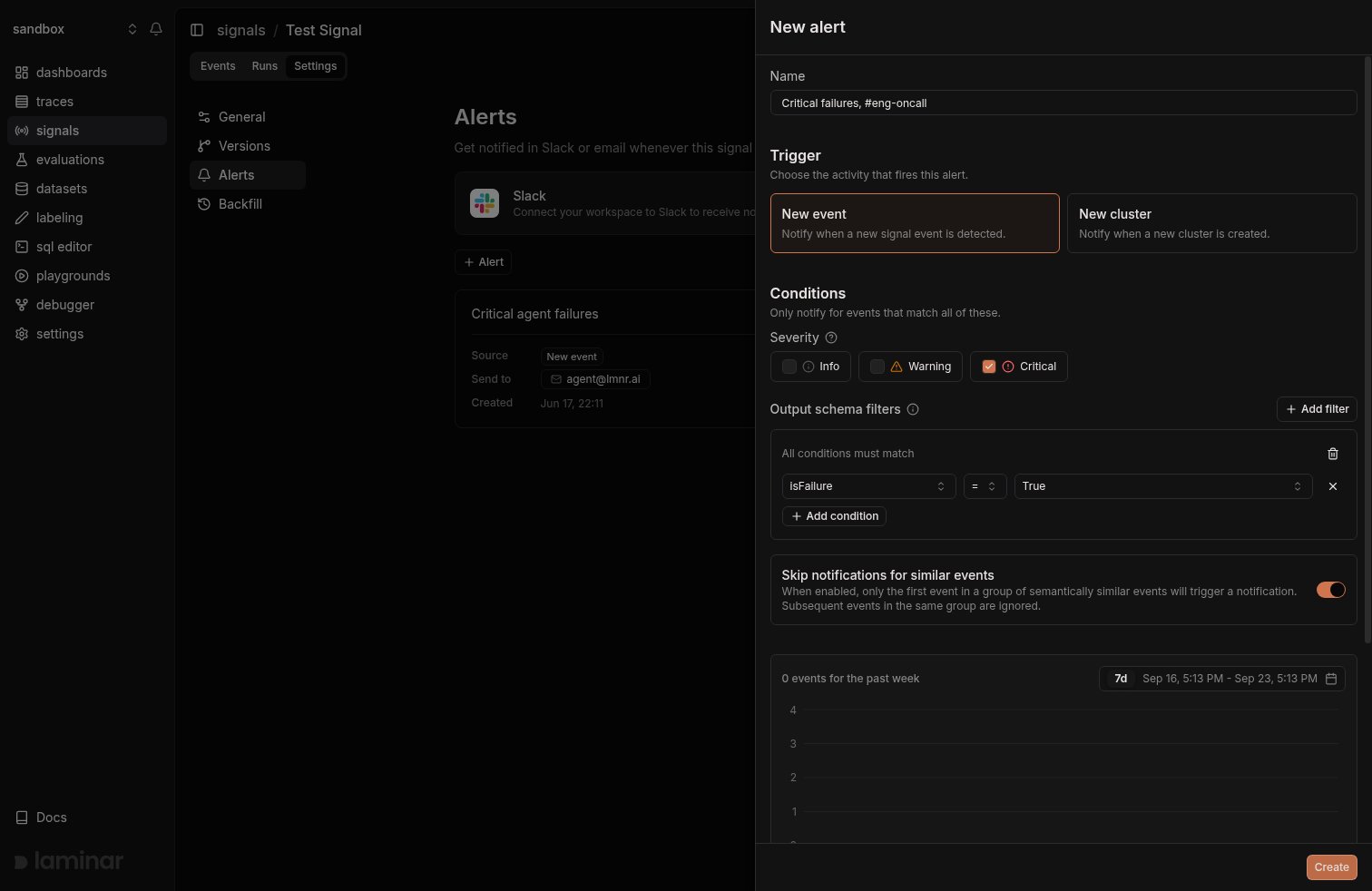Screen dimensions: 1372x891
Task: Click the plus Alert button
Action: click(x=484, y=262)
